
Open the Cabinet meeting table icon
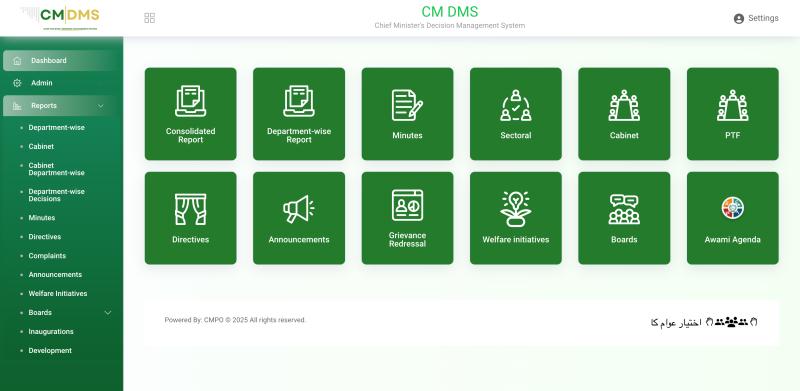(x=624, y=105)
